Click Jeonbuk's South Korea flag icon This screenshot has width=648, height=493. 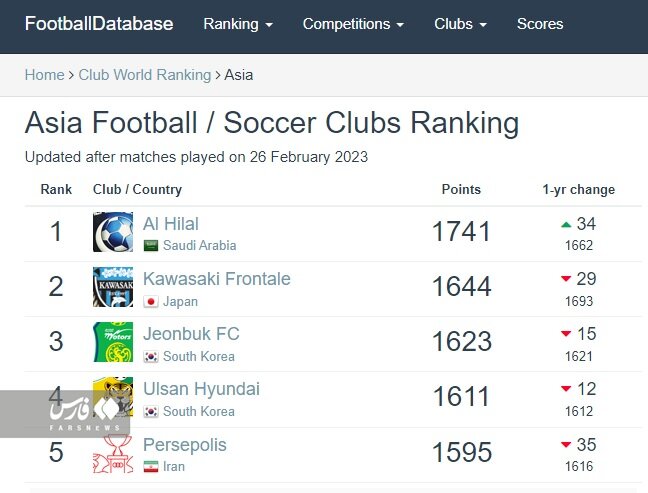pyautogui.click(x=151, y=356)
